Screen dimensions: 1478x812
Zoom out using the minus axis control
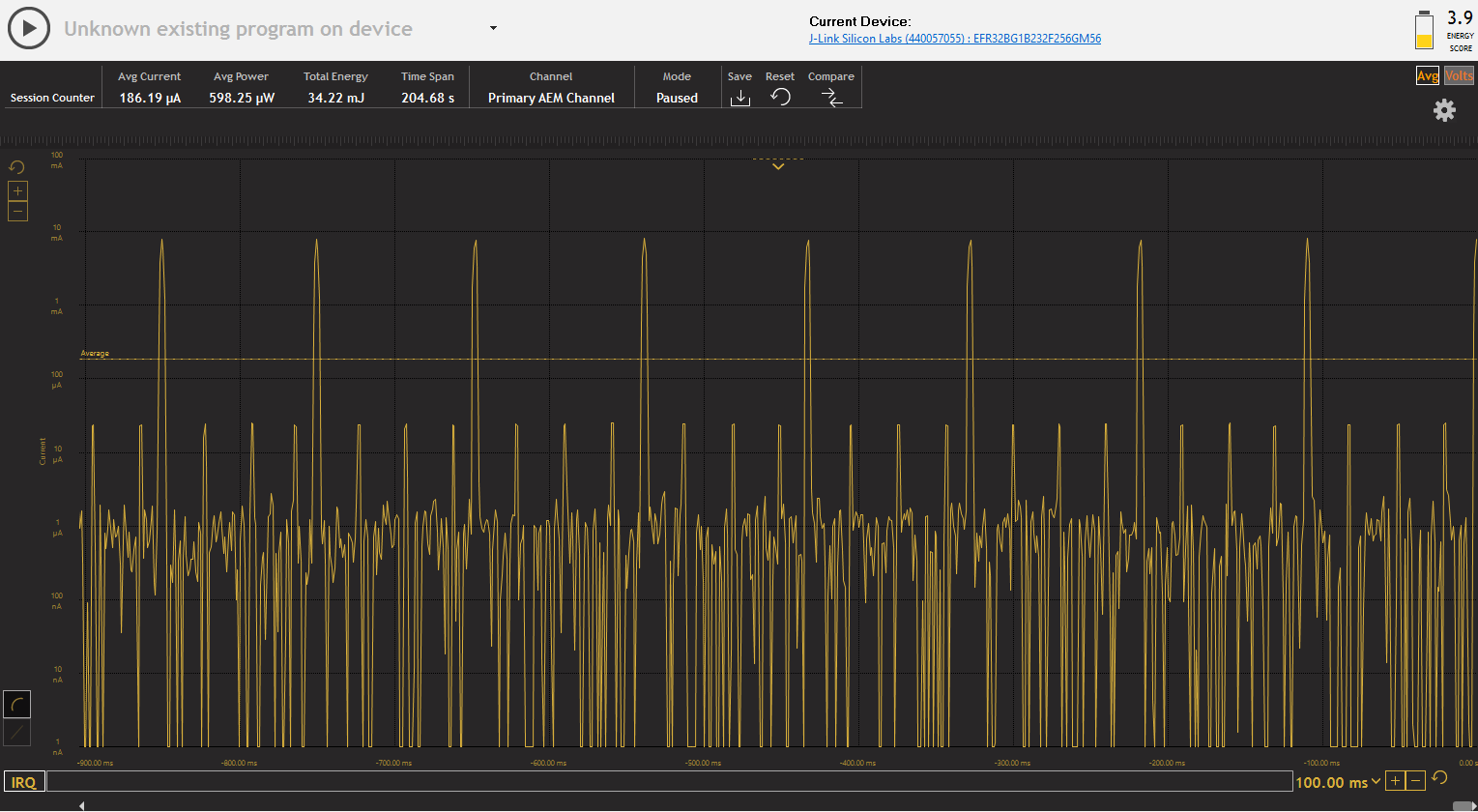17,211
